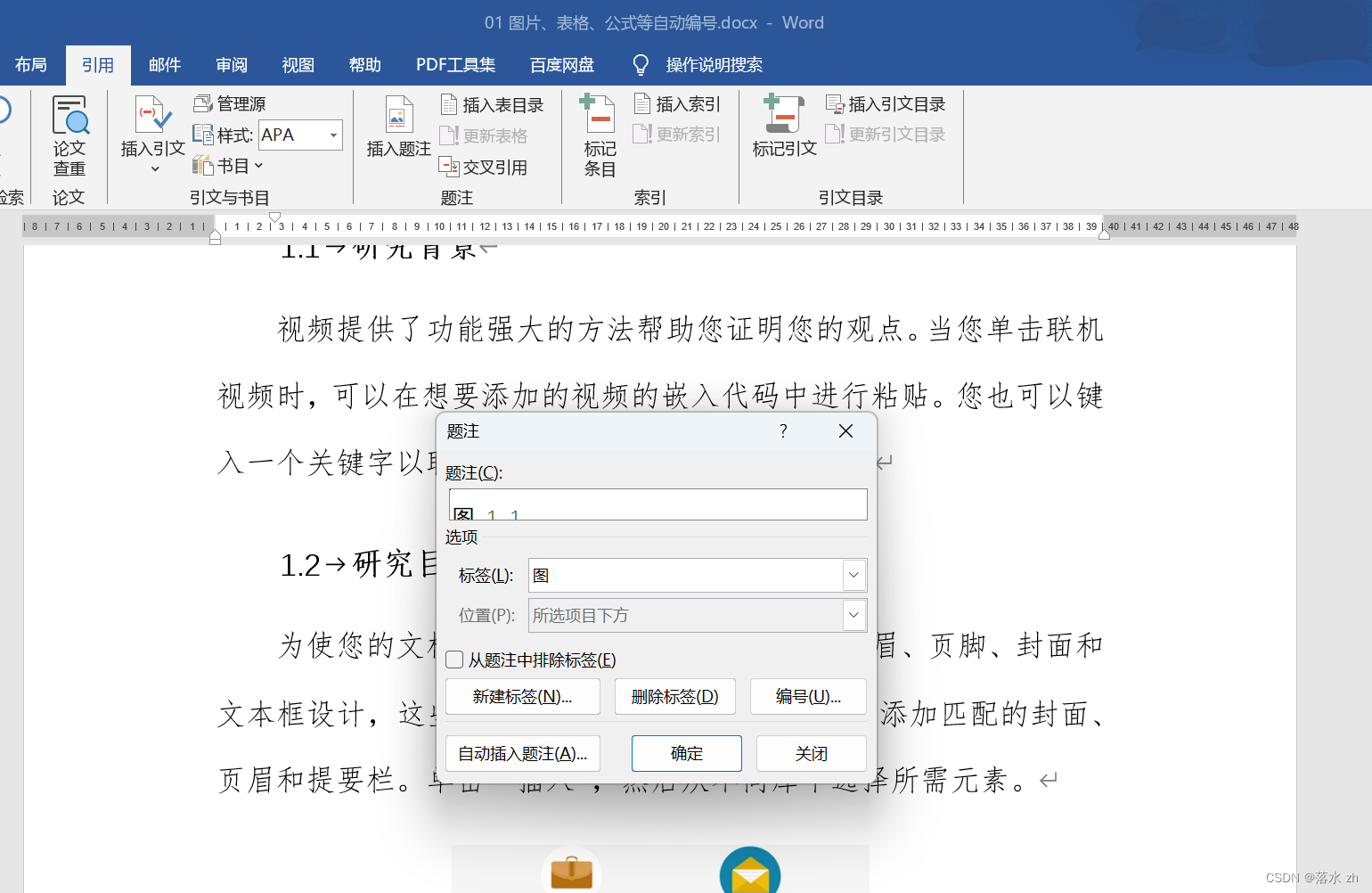Click 插入引文目录 insert table of authorities
Image resolution: width=1372 pixels, height=893 pixels.
886,104
